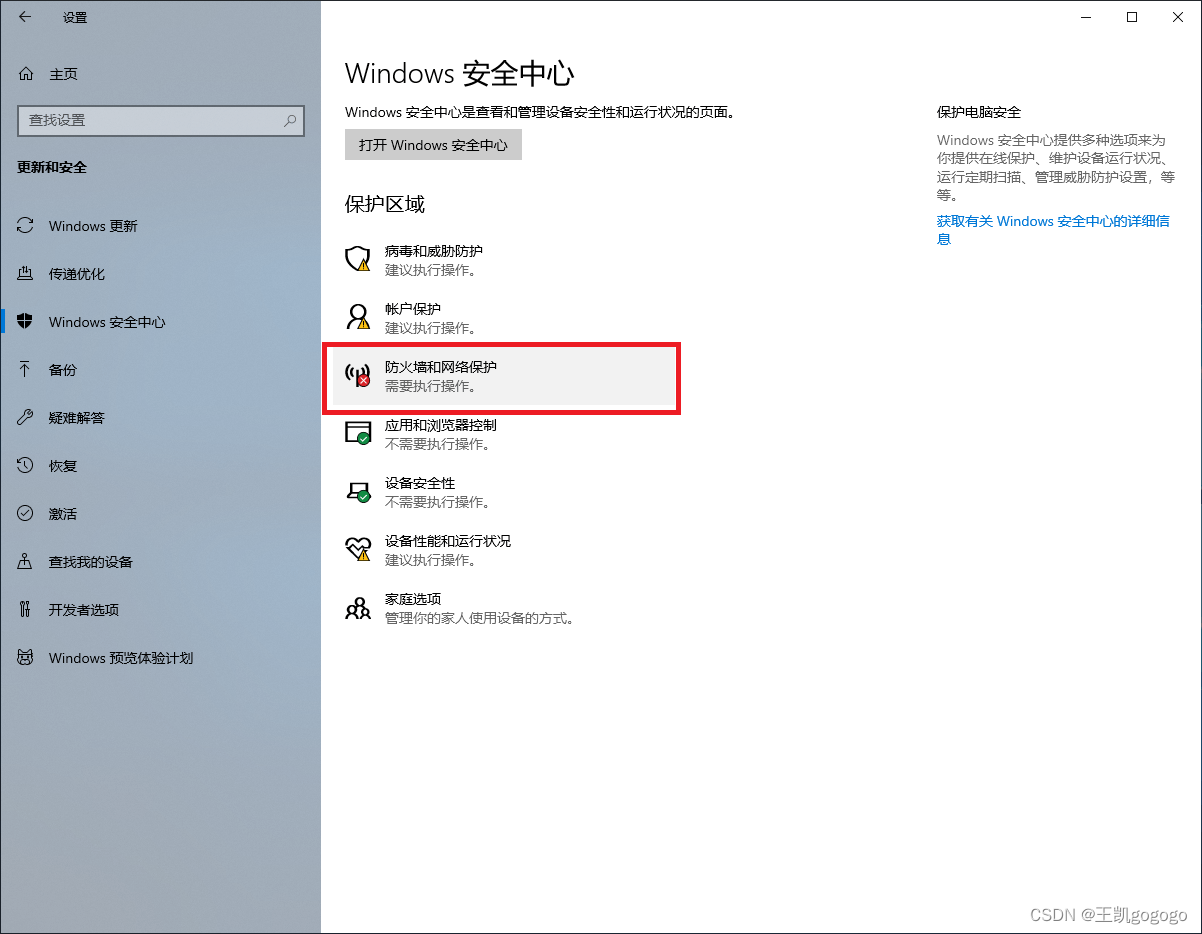Minimize the Settings window
The image size is (1202, 934).
[x=1086, y=17]
